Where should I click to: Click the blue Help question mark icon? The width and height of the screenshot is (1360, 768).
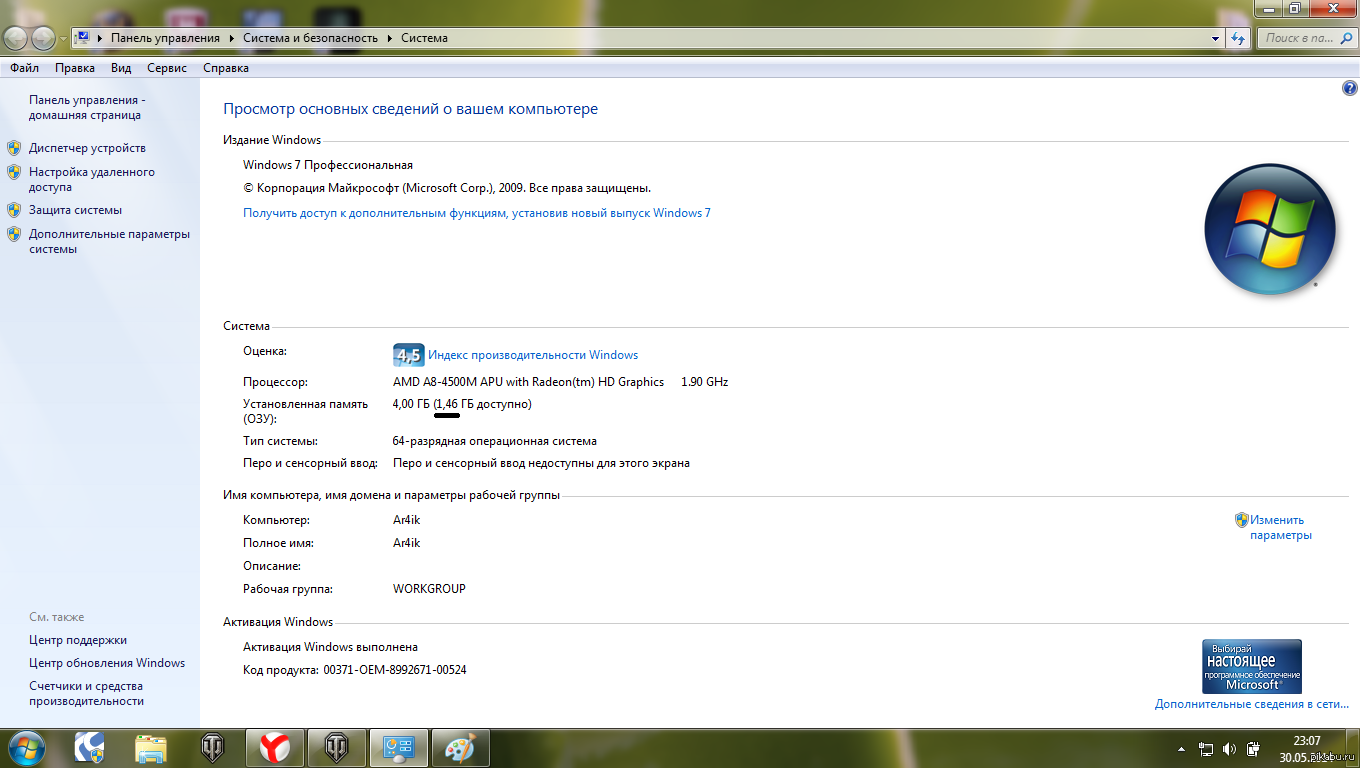click(1349, 89)
